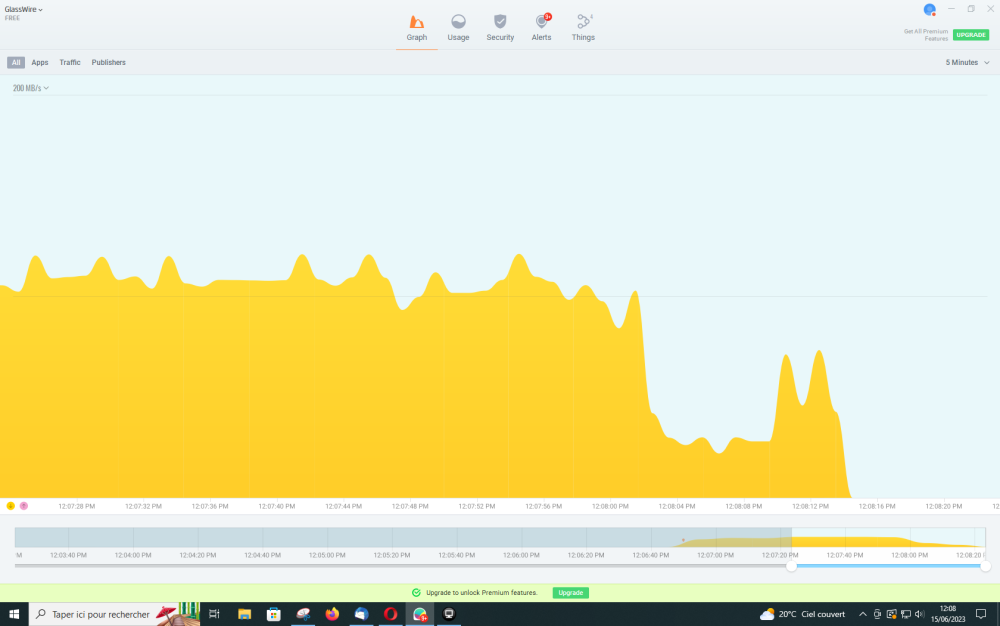Click the 12:04:00 PM label in overview timeline
Screen dimensions: 1000x626
coord(133,555)
